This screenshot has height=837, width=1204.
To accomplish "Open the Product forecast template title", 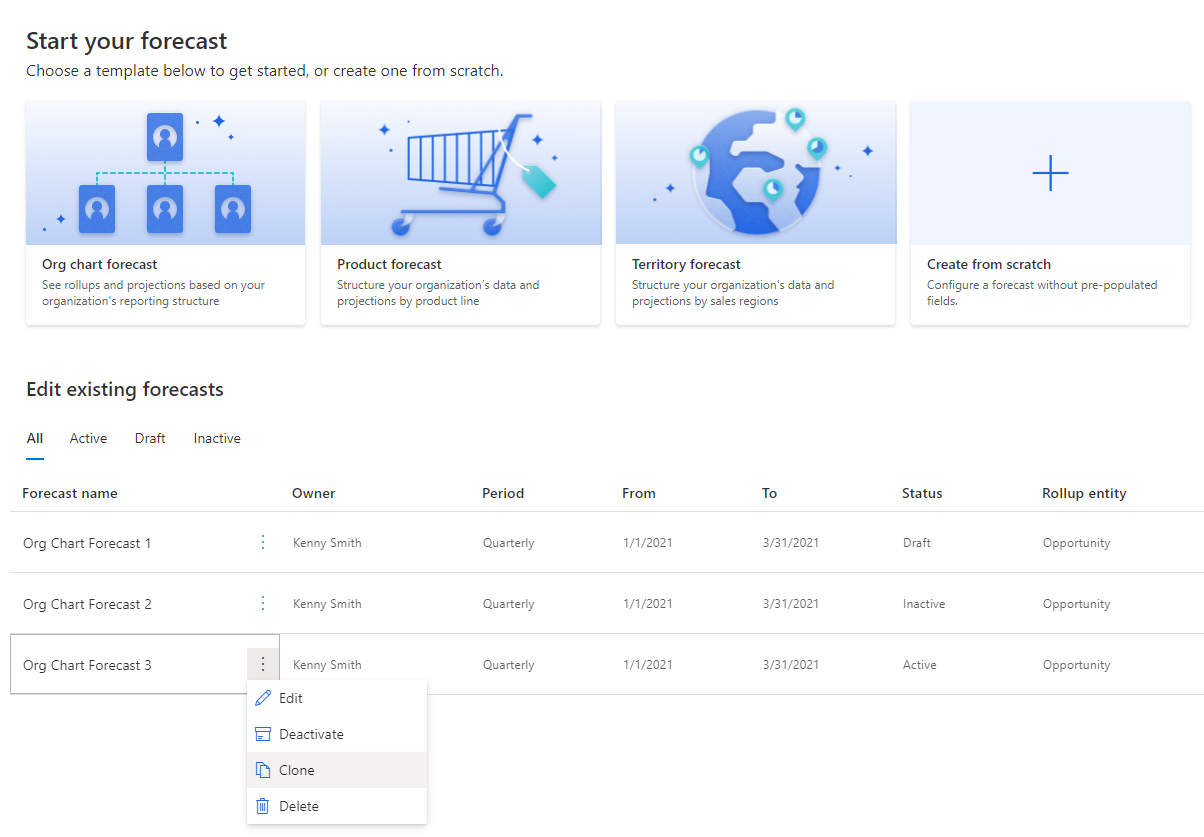I will click(x=389, y=264).
